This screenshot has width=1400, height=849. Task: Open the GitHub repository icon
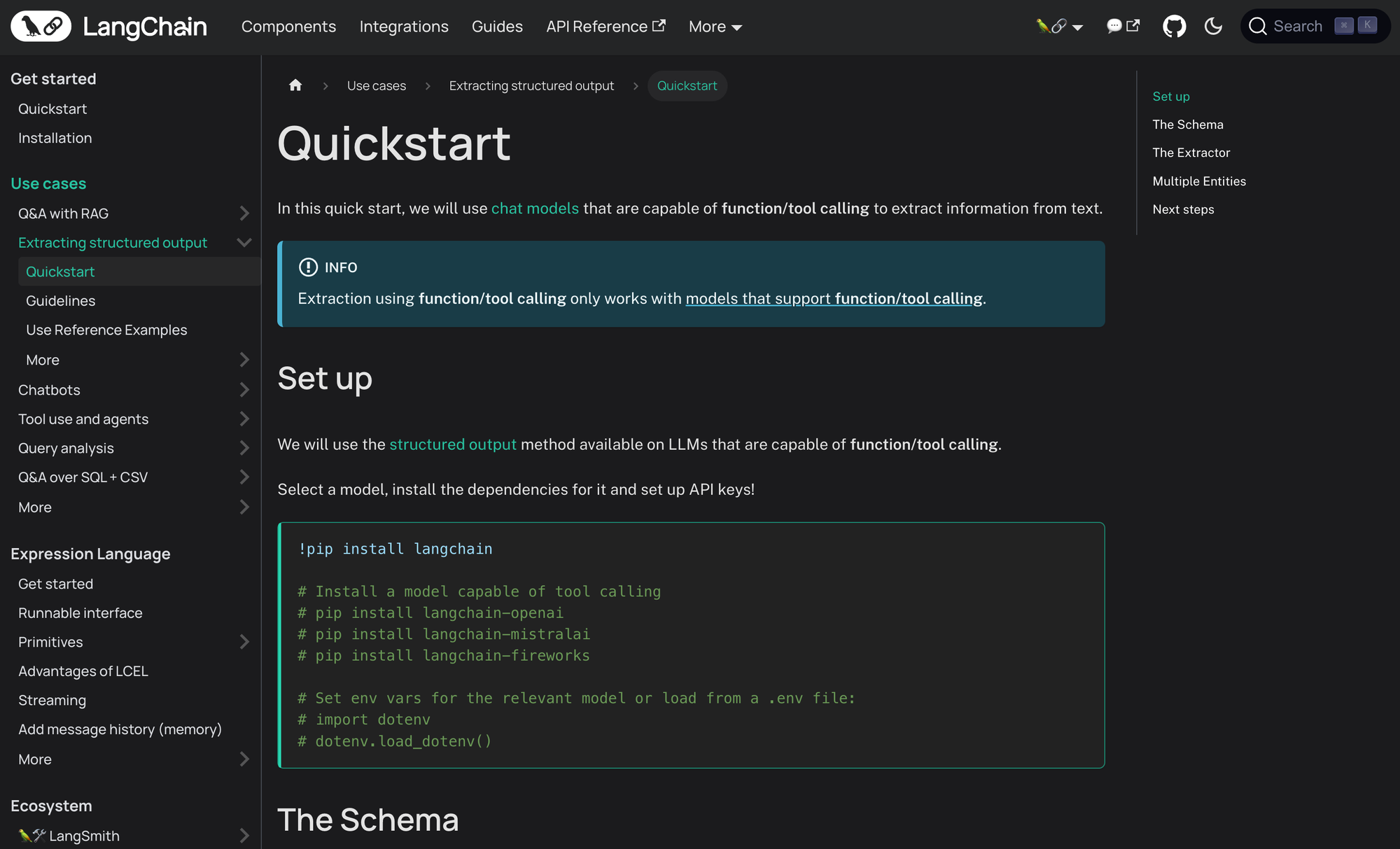click(x=1174, y=27)
